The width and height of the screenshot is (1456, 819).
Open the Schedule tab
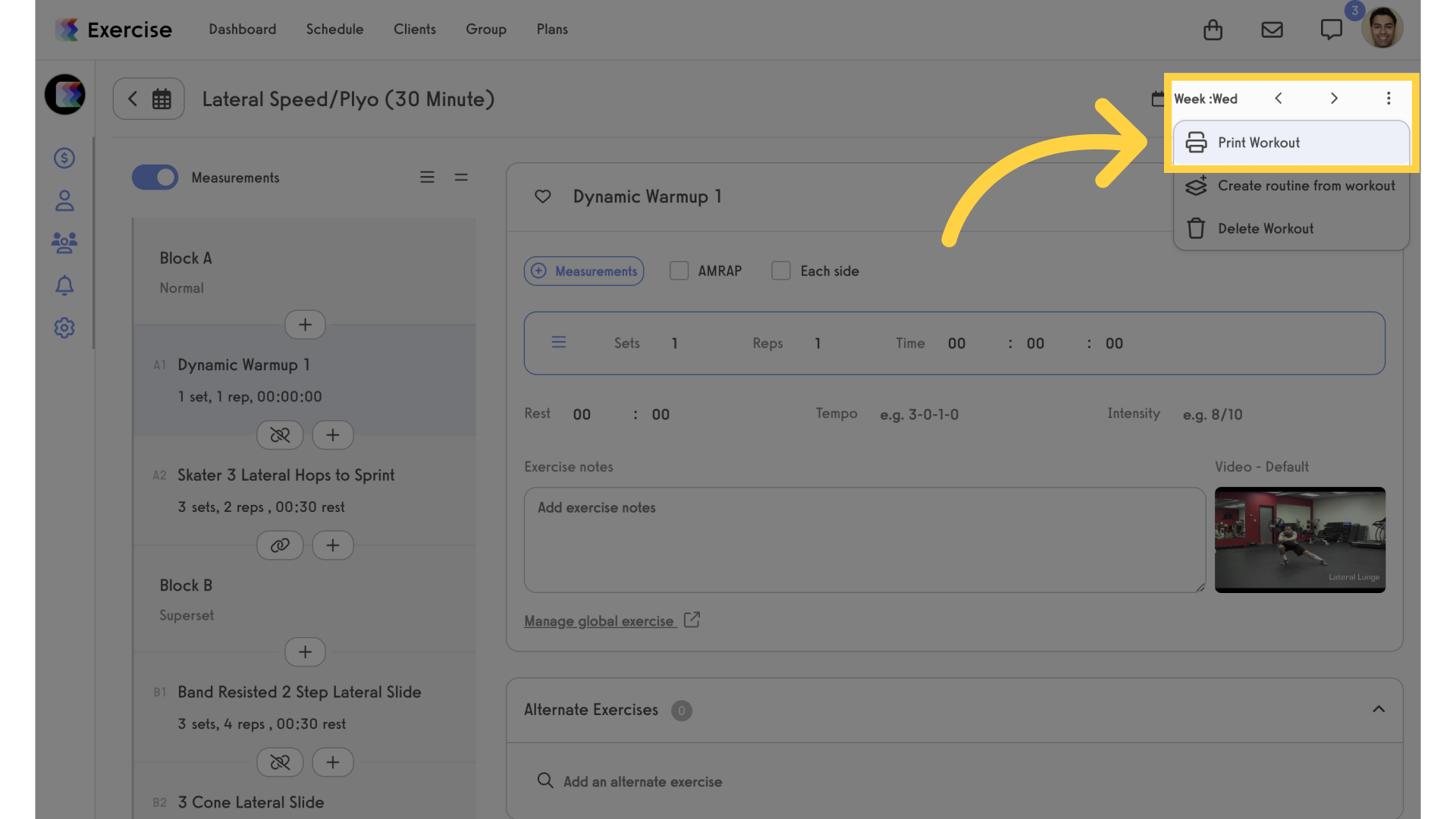[334, 30]
